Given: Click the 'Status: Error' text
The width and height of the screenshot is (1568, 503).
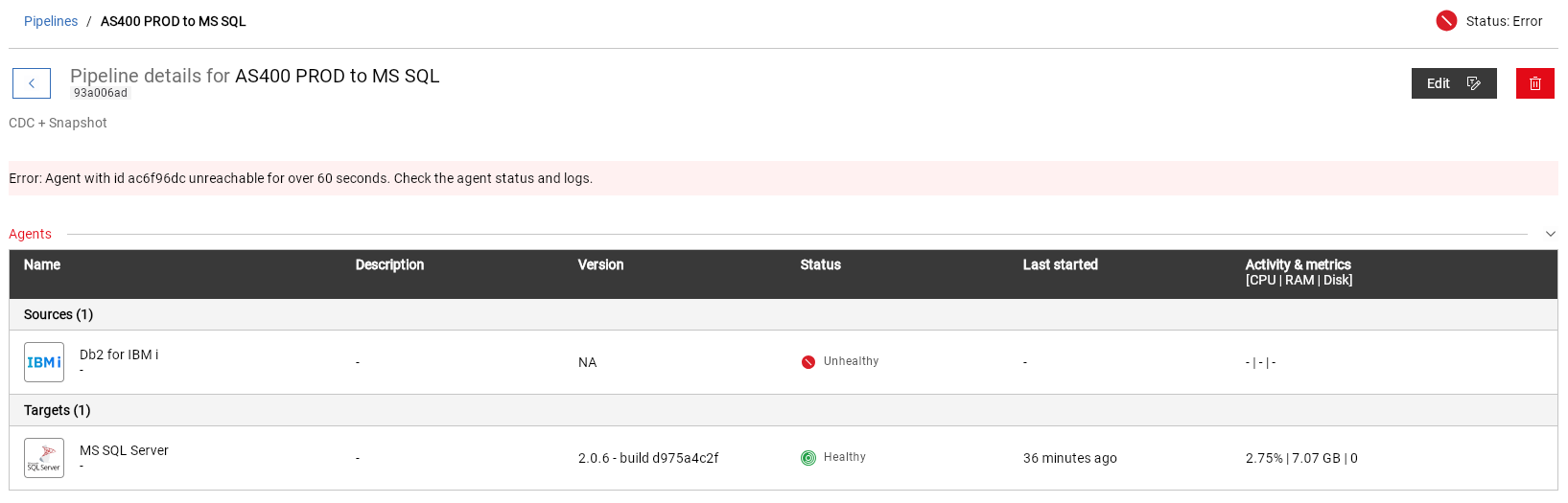Looking at the screenshot, I should pos(1504,21).
